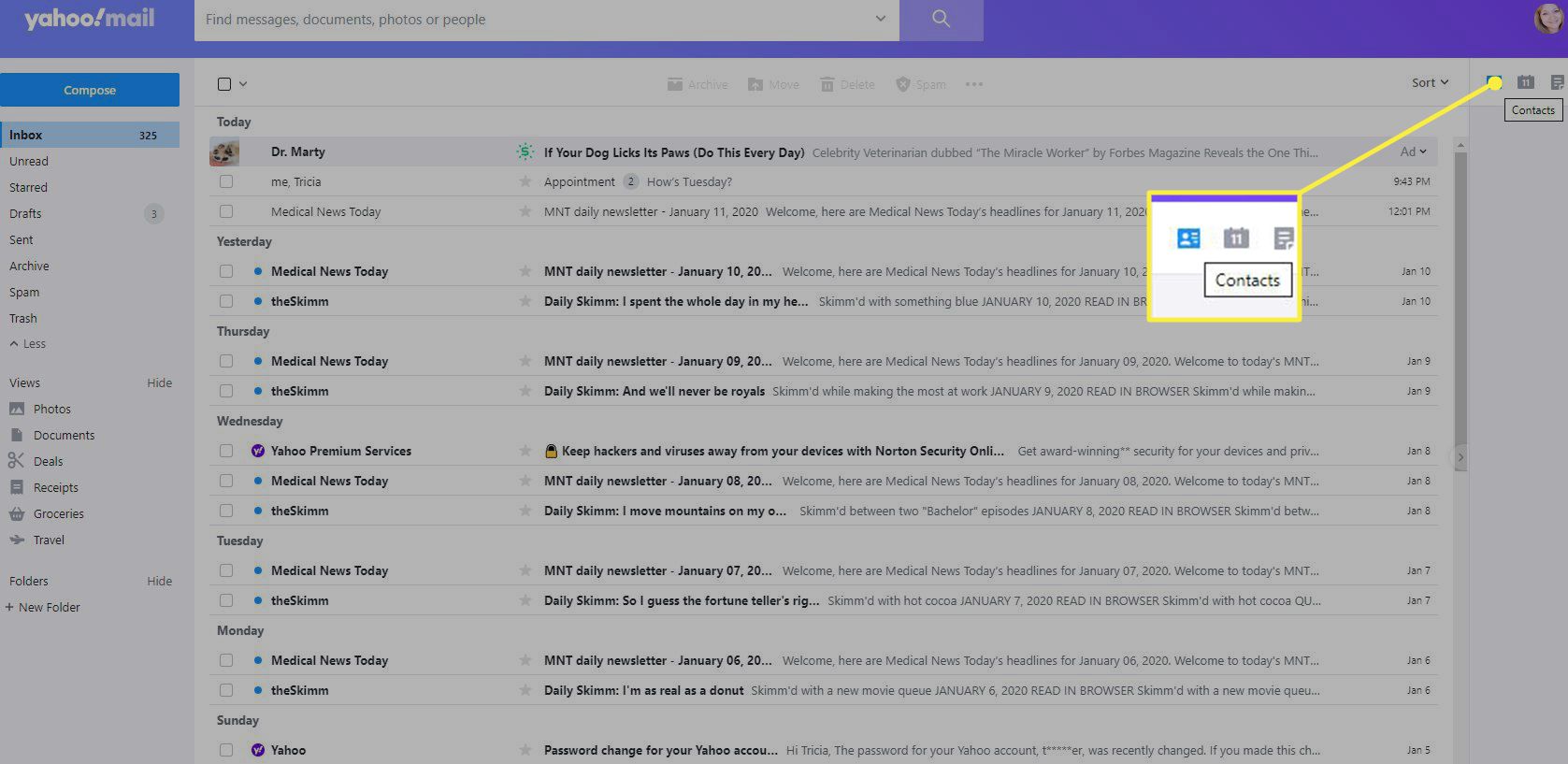The image size is (1568, 764).
Task: Expand the right side panel arrow
Action: pos(1460,457)
